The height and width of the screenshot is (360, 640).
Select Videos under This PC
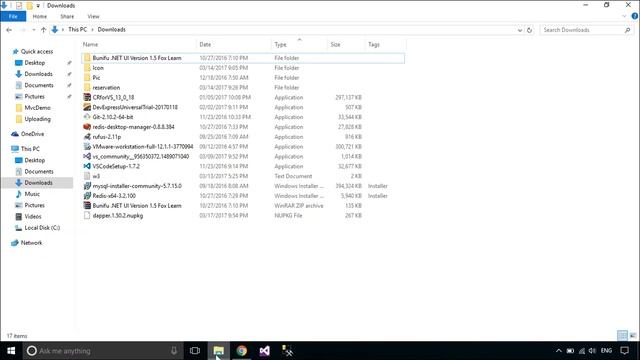tap(33, 217)
